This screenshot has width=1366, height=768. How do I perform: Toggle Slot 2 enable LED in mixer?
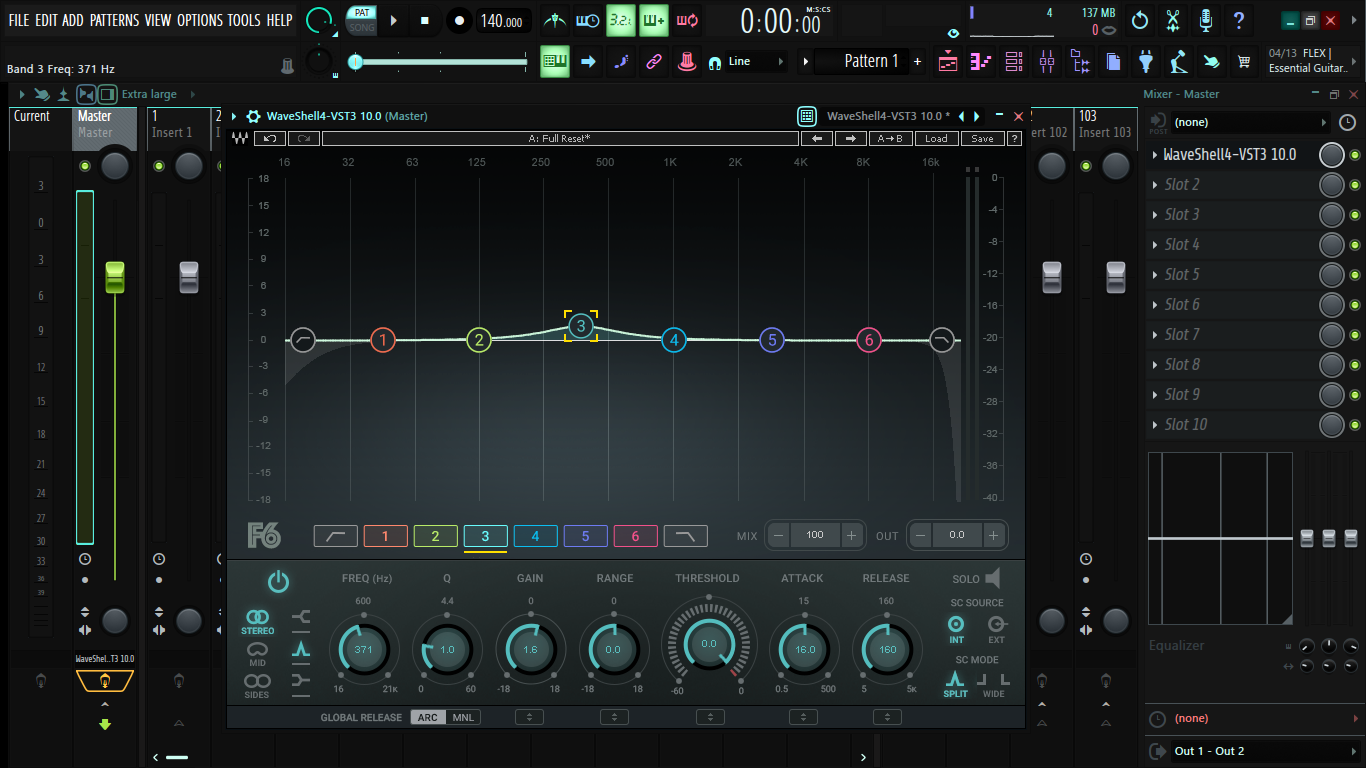1355,185
